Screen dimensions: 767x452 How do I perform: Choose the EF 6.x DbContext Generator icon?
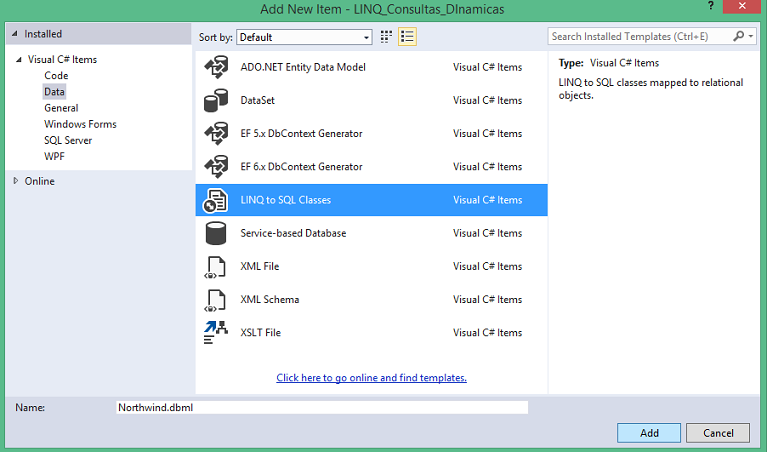pos(216,167)
